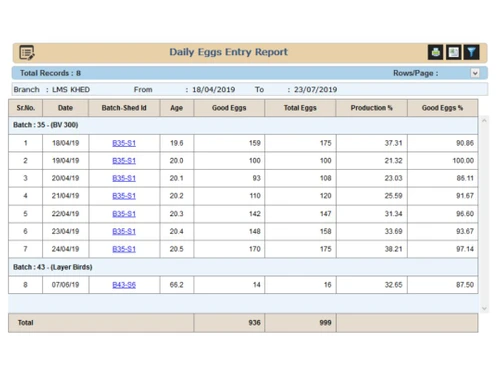Open the Rows/Page dropdown
Screen dimensions: 500x375
tap(475, 73)
